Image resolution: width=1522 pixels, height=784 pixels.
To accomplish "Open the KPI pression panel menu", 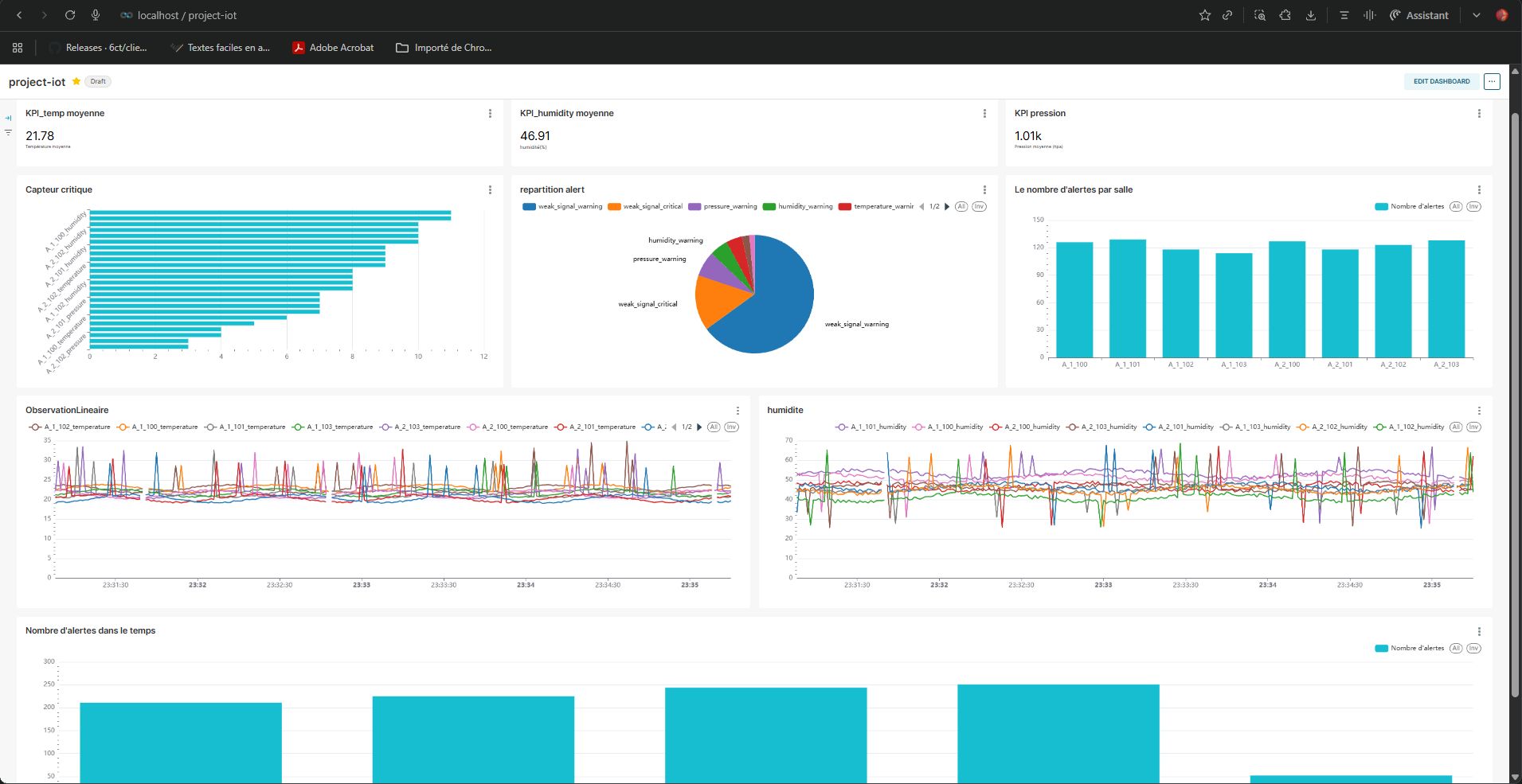I will click(x=1479, y=114).
